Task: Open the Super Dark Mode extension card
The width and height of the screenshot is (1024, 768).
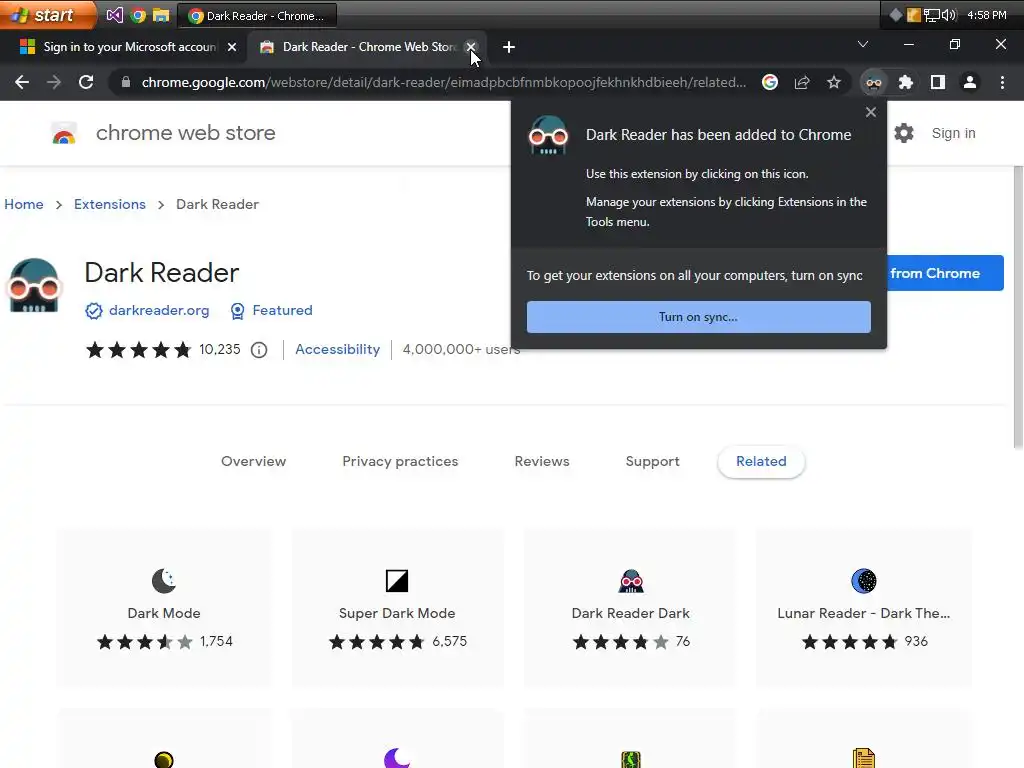Action: tap(397, 607)
